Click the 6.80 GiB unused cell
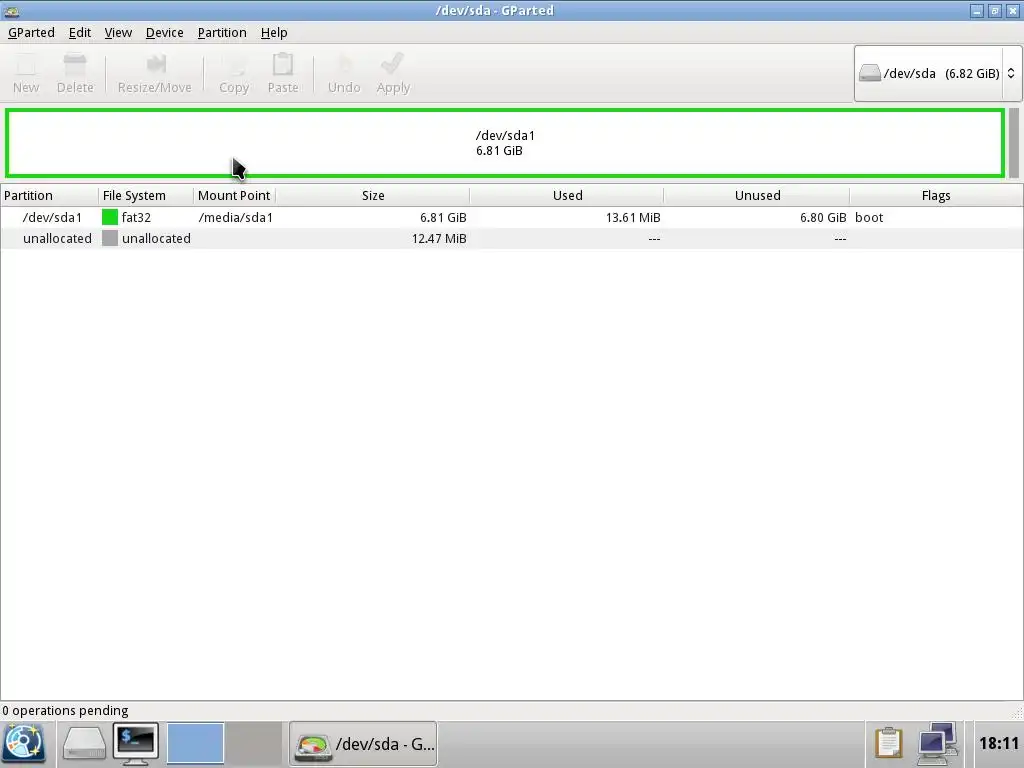Image resolution: width=1024 pixels, height=768 pixels. (x=823, y=217)
